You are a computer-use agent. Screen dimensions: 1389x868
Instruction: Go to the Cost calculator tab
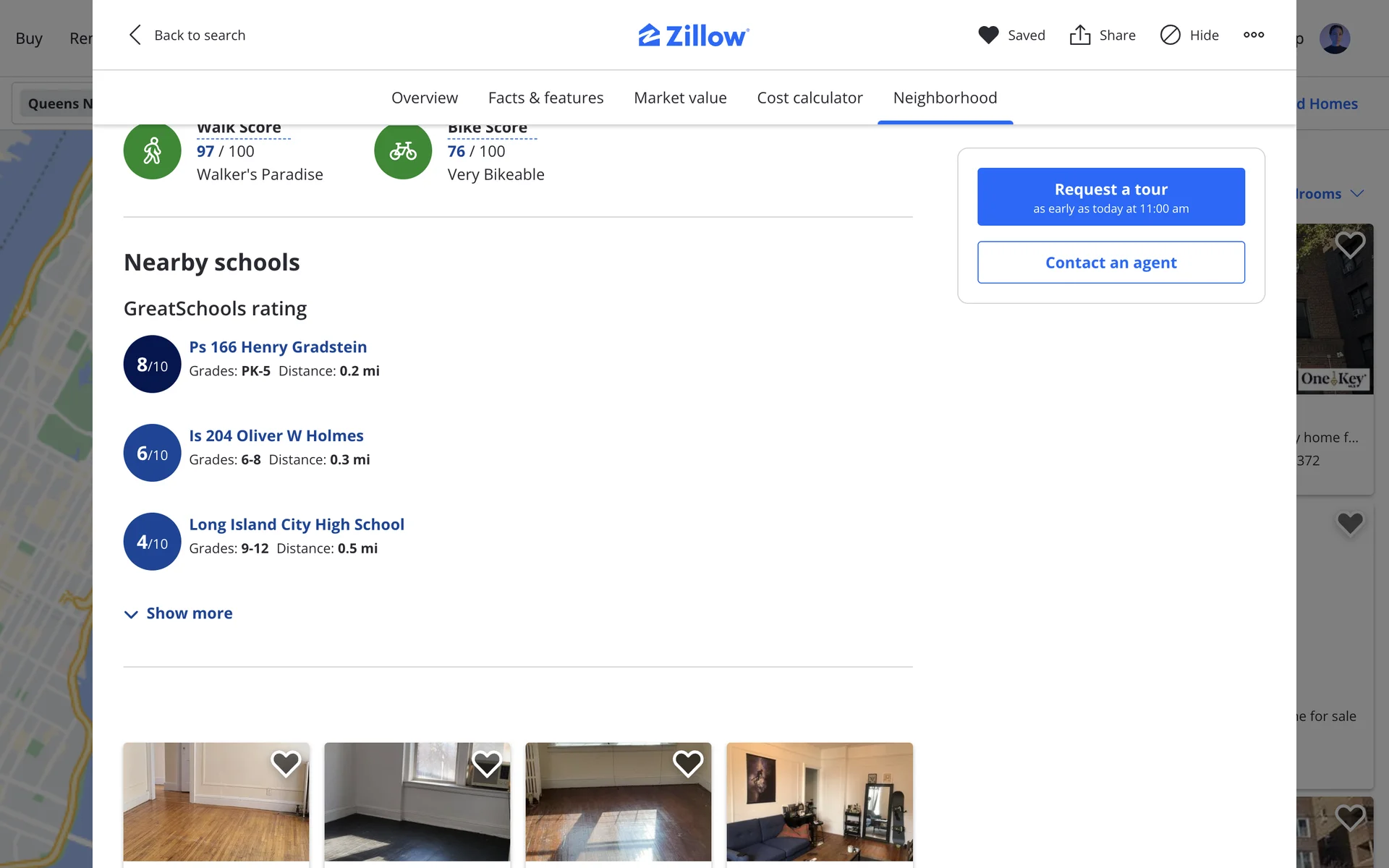coord(810,98)
